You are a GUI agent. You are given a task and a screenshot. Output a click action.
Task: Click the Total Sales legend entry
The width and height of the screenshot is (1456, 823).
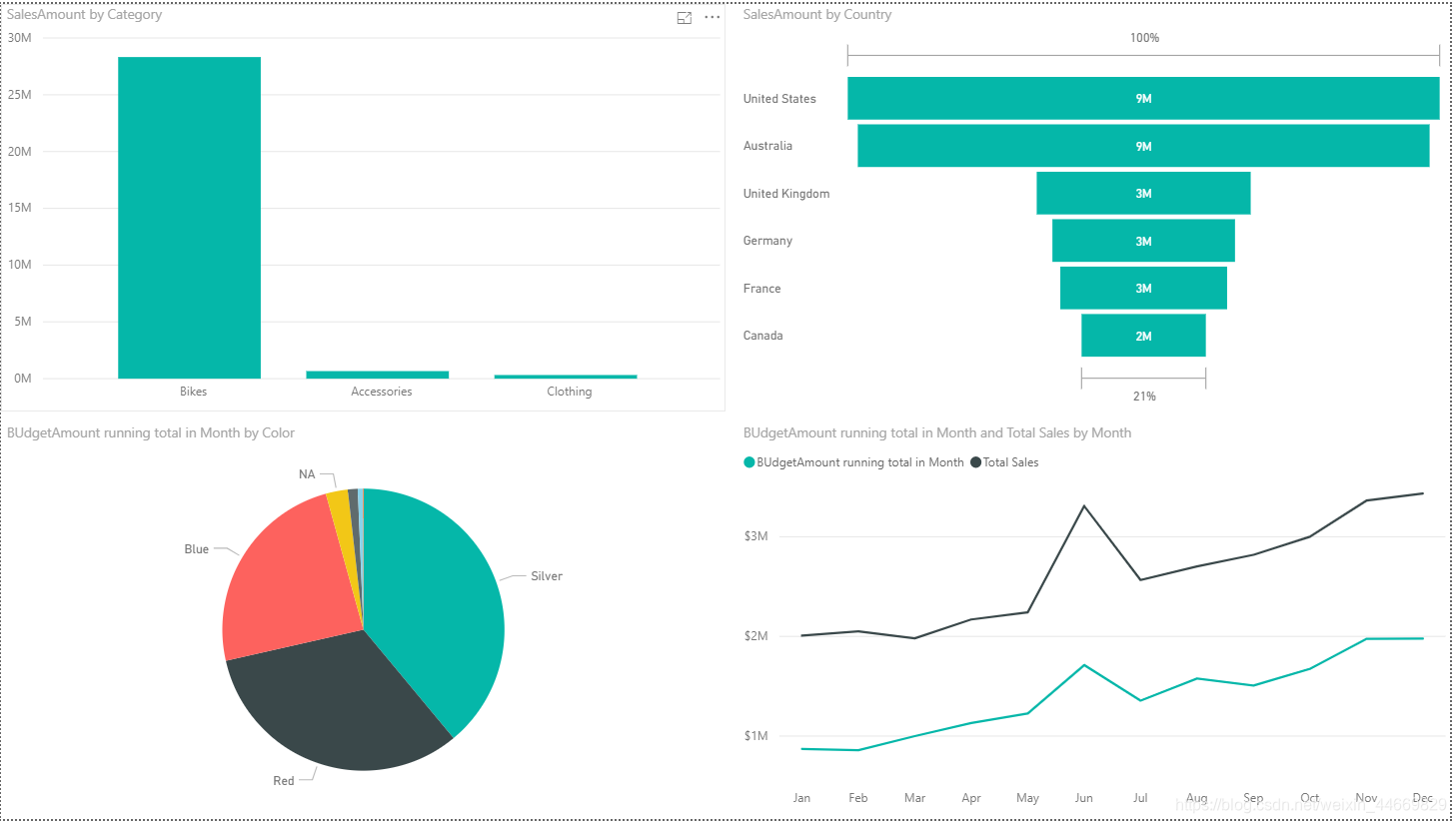[1004, 462]
